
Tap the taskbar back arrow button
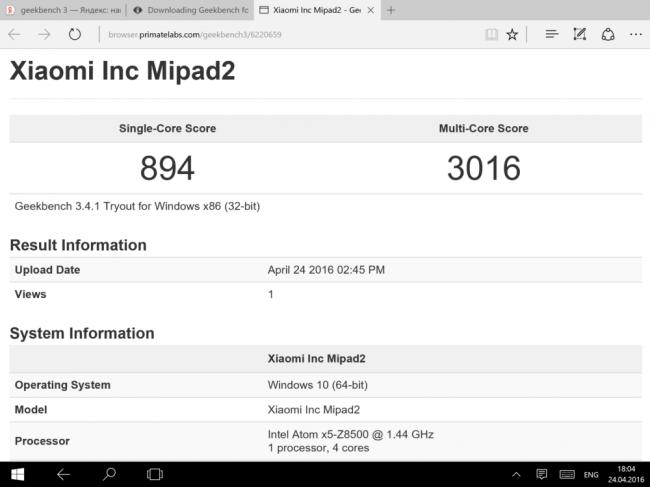(x=63, y=474)
